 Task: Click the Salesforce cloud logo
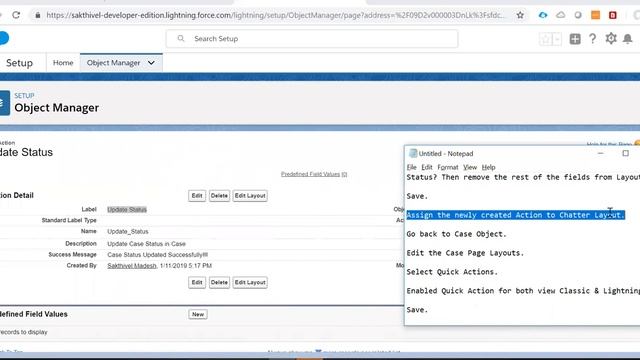point(4,38)
